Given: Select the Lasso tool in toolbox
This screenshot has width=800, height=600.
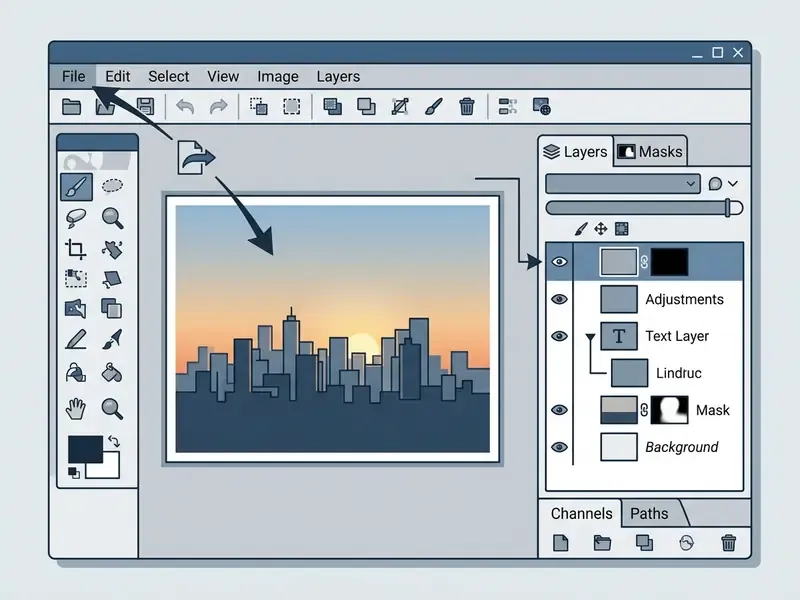Looking at the screenshot, I should tap(76, 218).
